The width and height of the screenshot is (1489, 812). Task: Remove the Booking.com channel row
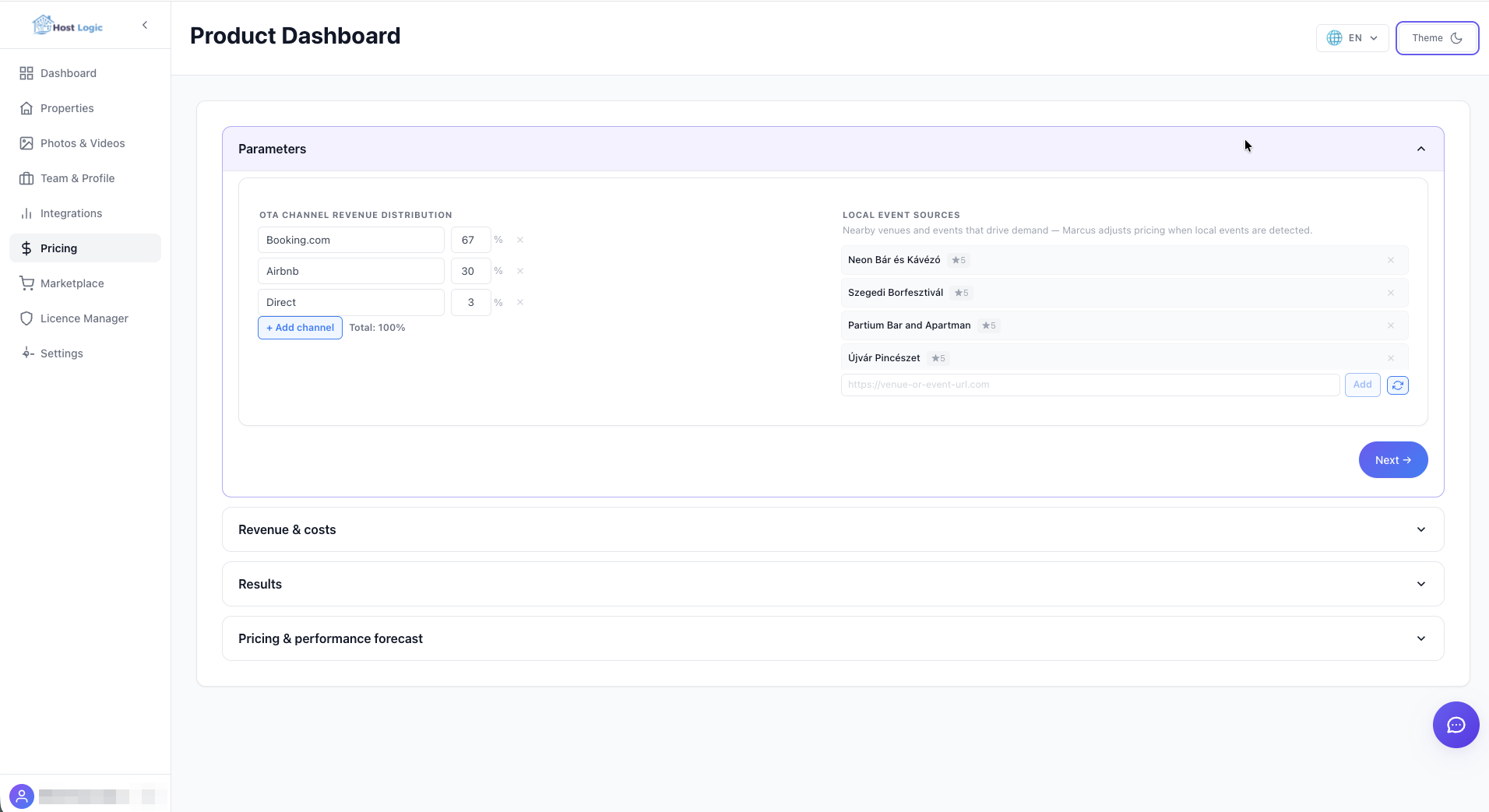pyautogui.click(x=520, y=240)
